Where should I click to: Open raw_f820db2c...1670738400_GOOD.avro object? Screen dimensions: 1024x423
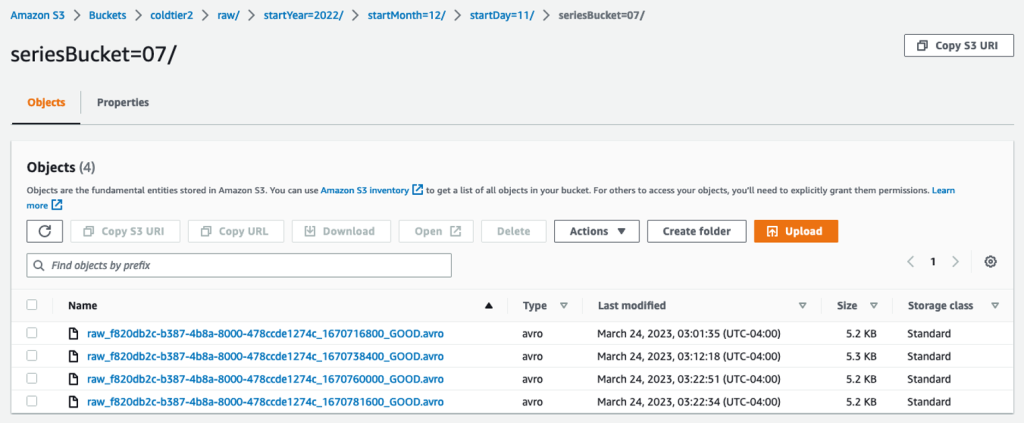(x=265, y=356)
